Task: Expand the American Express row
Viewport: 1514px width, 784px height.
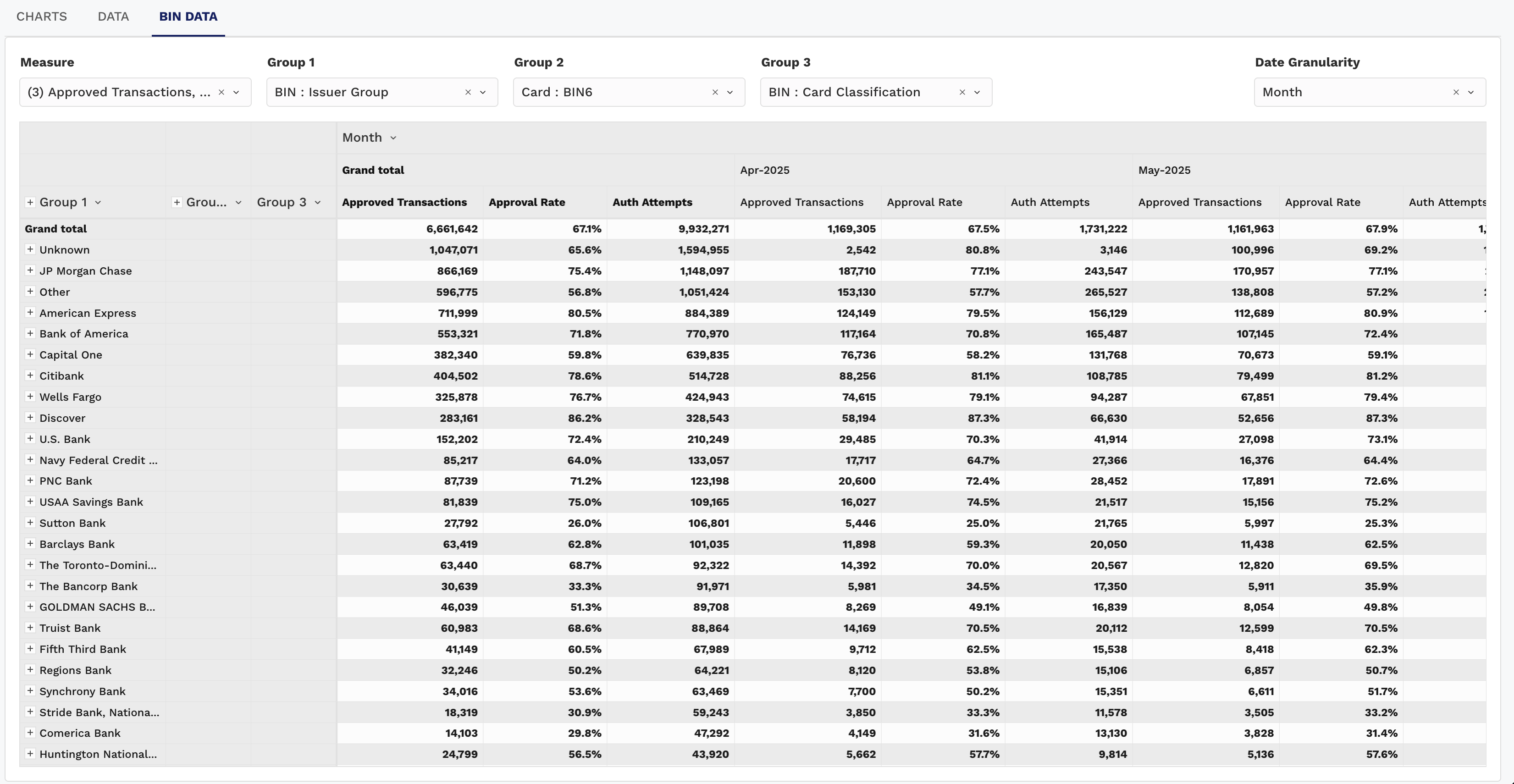Action: point(30,313)
